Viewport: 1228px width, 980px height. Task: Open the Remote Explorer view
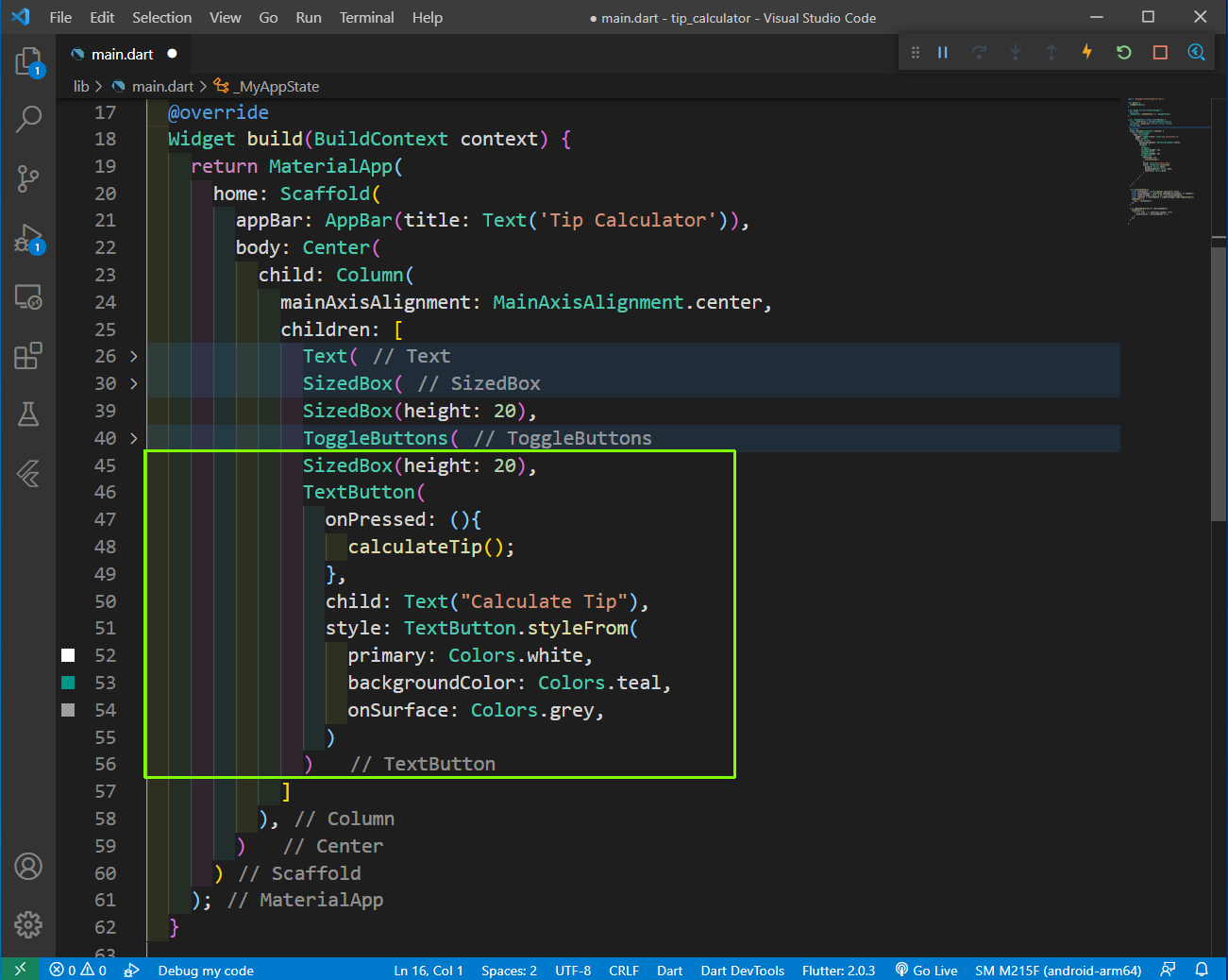point(28,297)
